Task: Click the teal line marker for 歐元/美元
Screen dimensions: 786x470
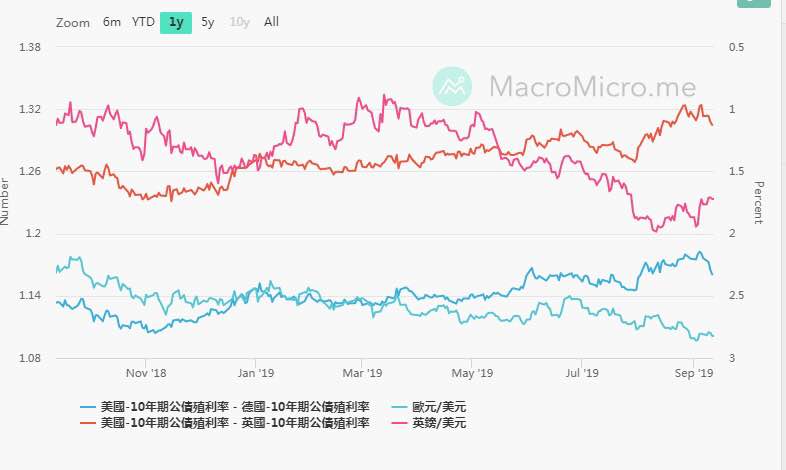Action: [400, 407]
